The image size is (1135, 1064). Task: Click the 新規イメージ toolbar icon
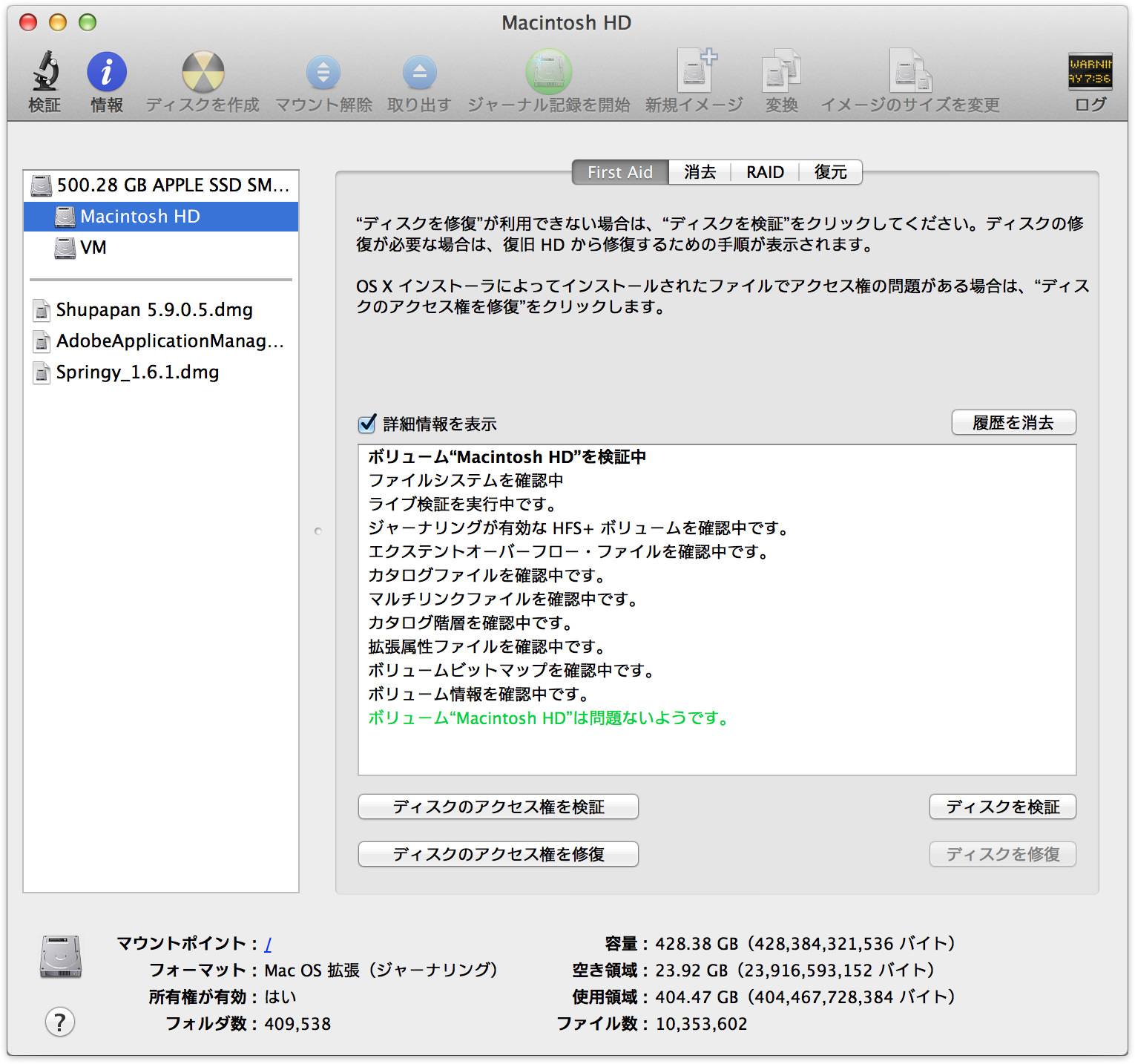(x=696, y=70)
